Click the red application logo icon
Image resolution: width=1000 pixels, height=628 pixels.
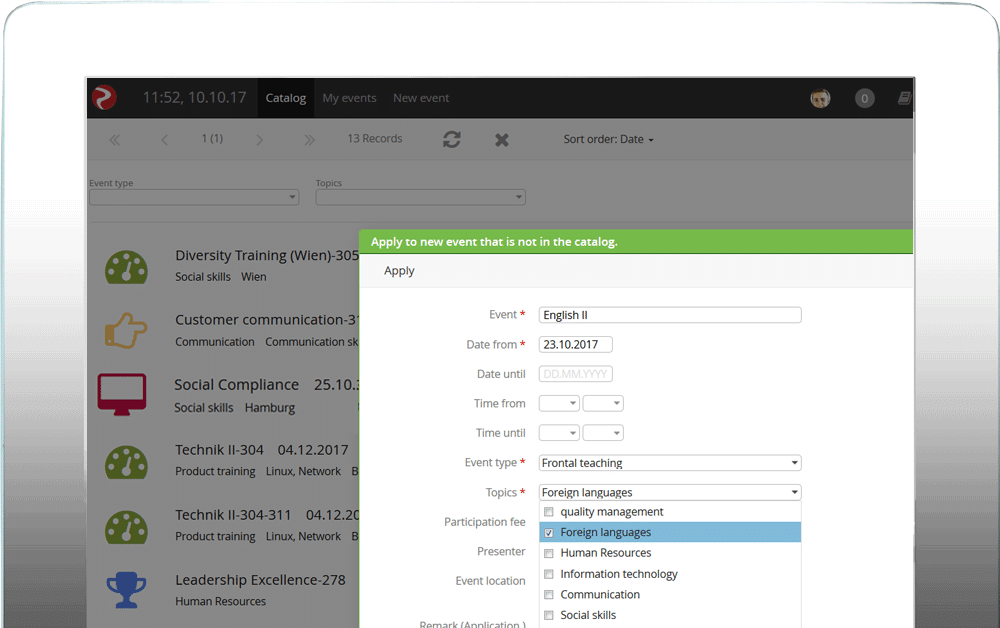click(x=105, y=98)
